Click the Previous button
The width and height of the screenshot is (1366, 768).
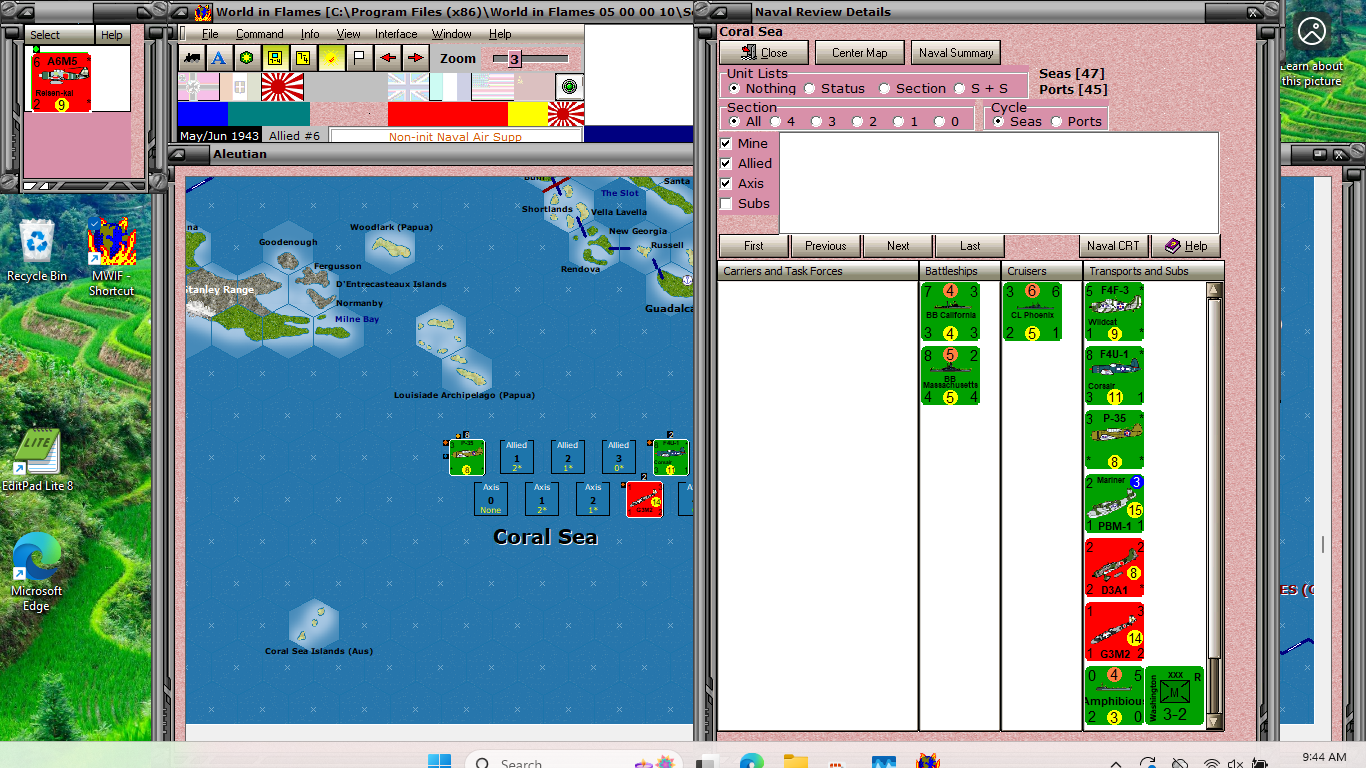pos(826,246)
